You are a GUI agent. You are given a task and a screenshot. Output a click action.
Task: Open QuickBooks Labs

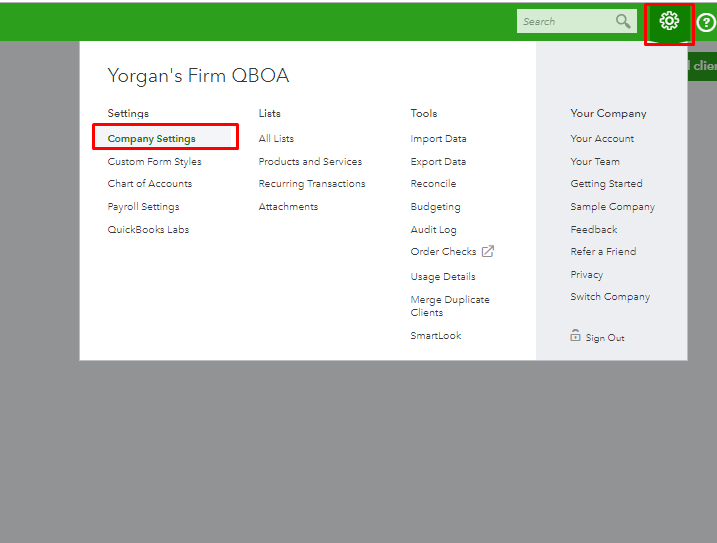148,230
